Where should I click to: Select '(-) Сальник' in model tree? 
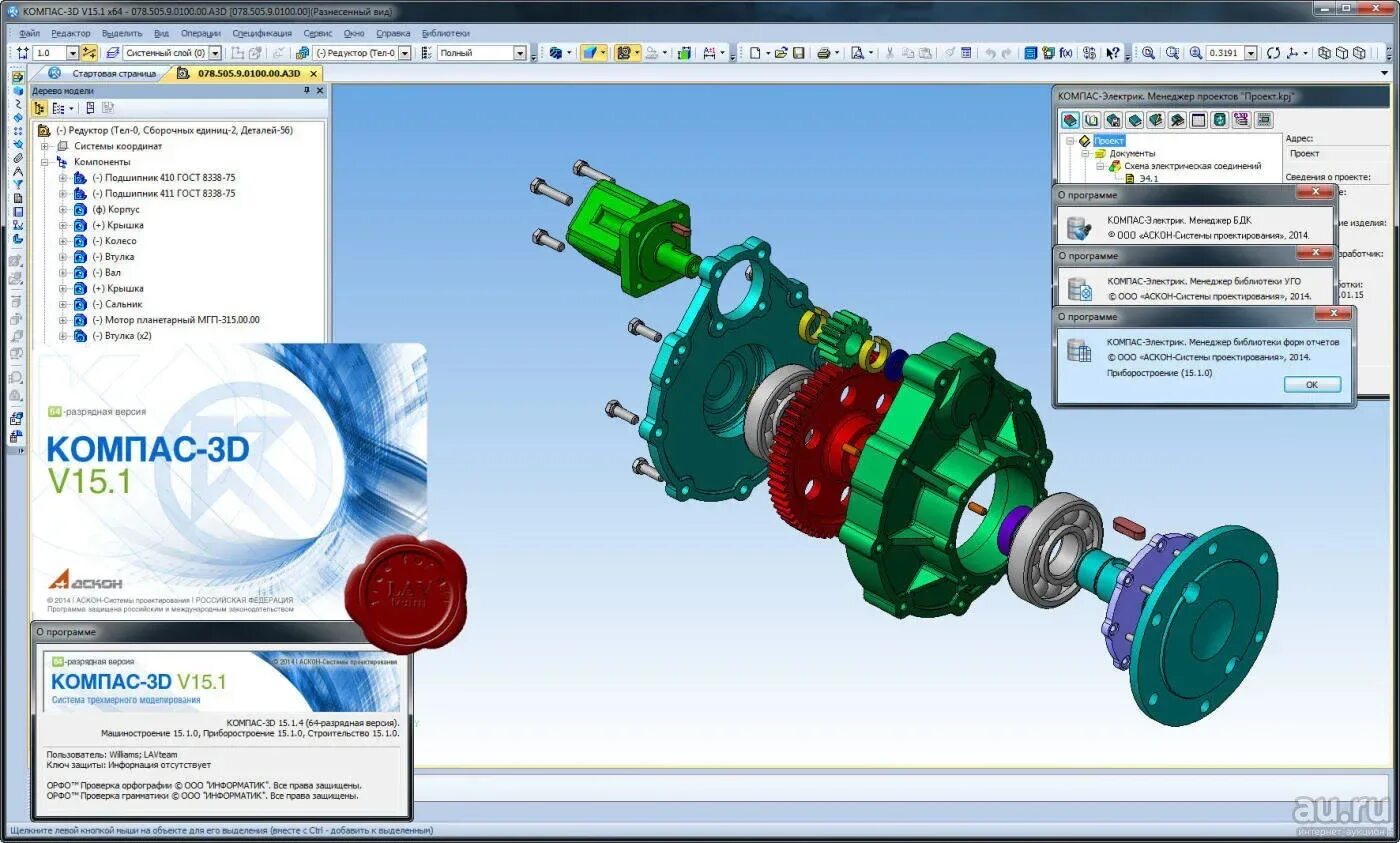click(117, 304)
